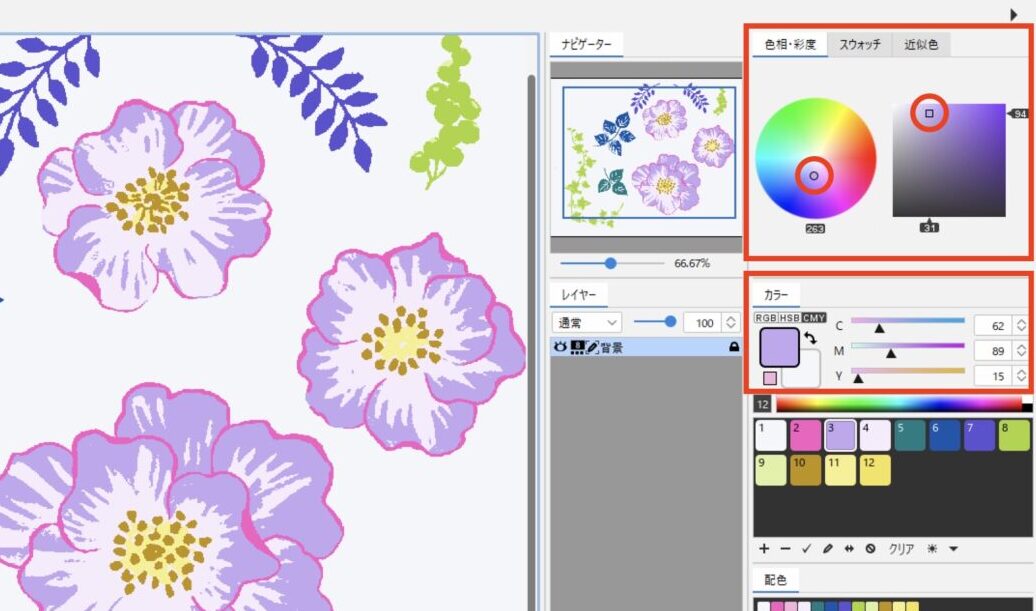This screenshot has height=611, width=1036.
Task: Select palette color 1 white
Action: pos(770,435)
